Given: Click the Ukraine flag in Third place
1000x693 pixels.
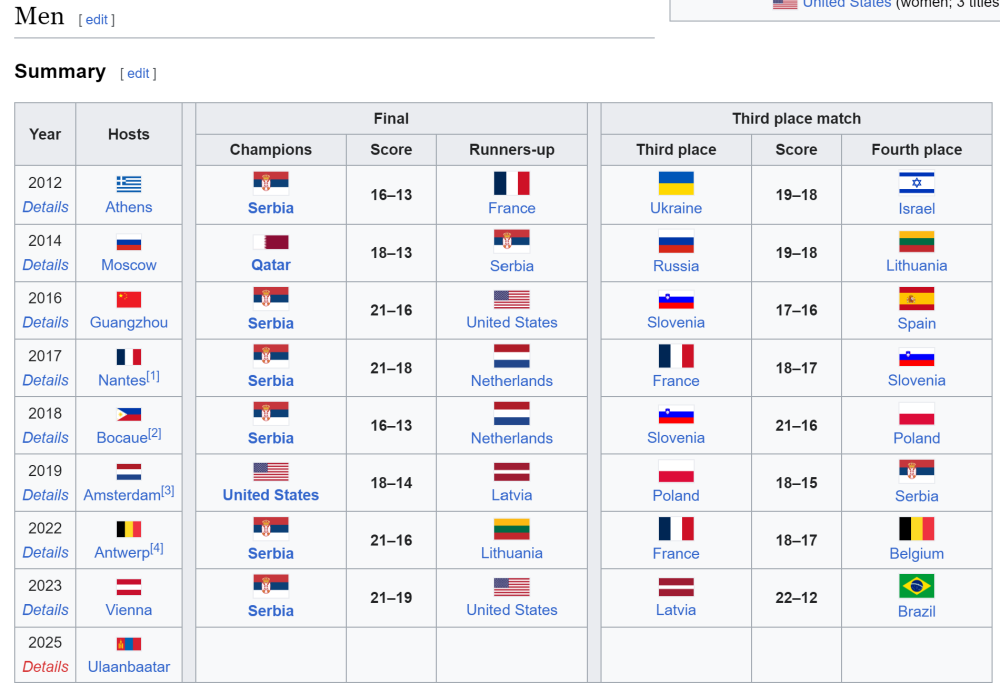Looking at the screenshot, I should (676, 183).
